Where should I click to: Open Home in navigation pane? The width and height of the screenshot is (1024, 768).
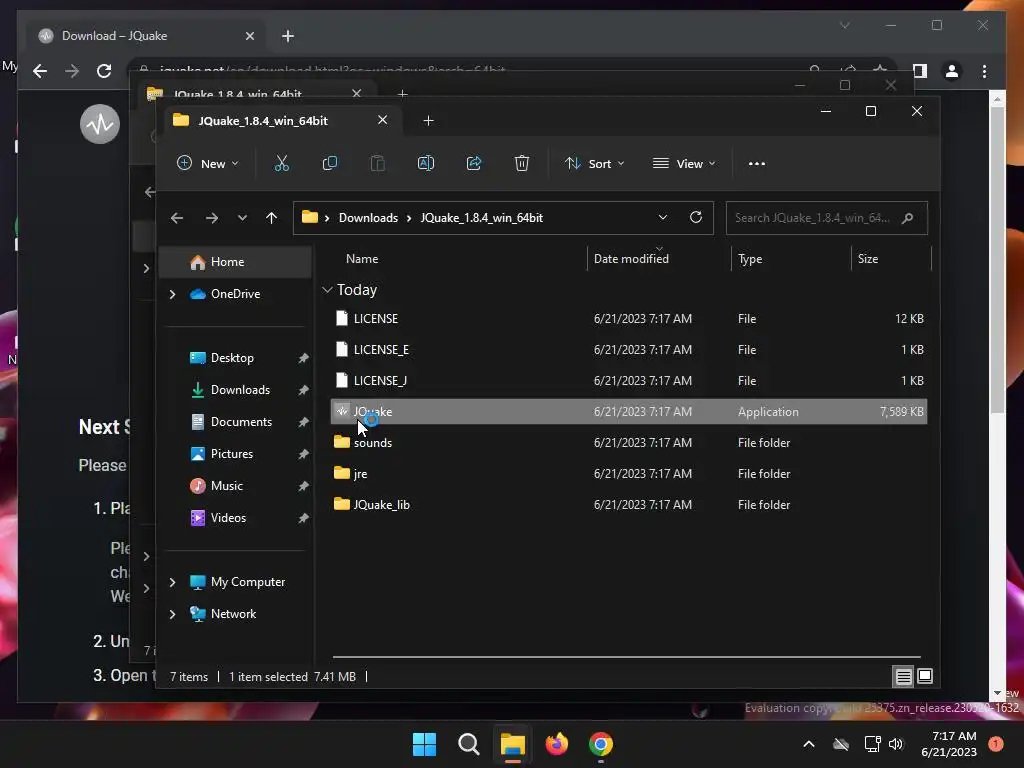pos(236,262)
